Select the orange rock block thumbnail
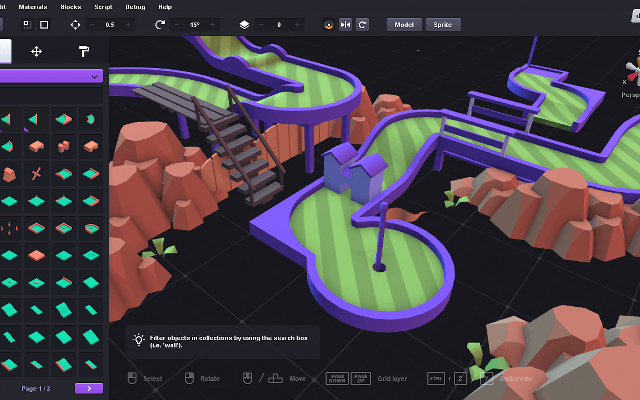Image resolution: width=640 pixels, height=400 pixels. pyautogui.click(x=9, y=174)
